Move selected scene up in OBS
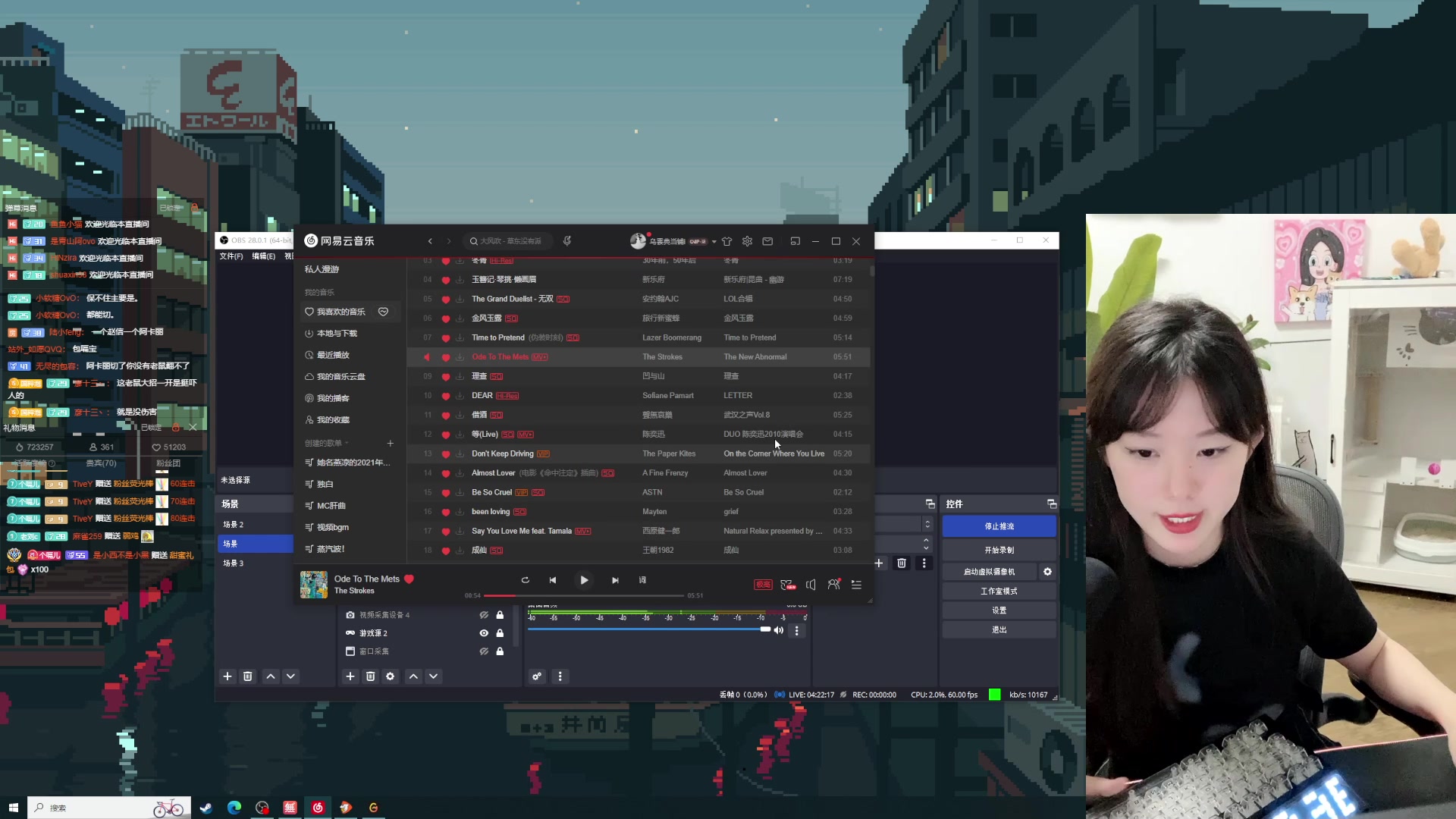 tap(271, 676)
